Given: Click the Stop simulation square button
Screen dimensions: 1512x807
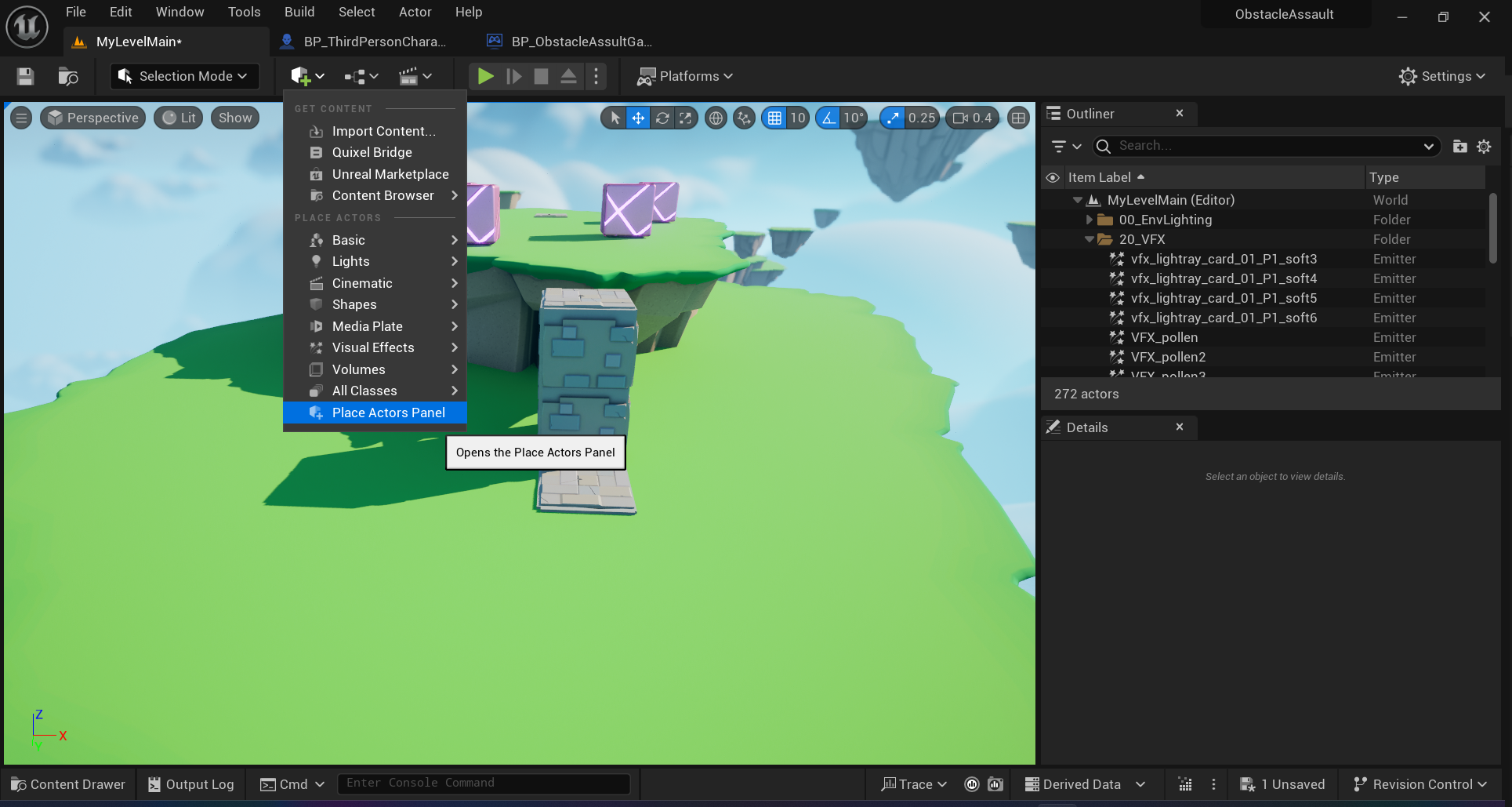Looking at the screenshot, I should point(541,76).
